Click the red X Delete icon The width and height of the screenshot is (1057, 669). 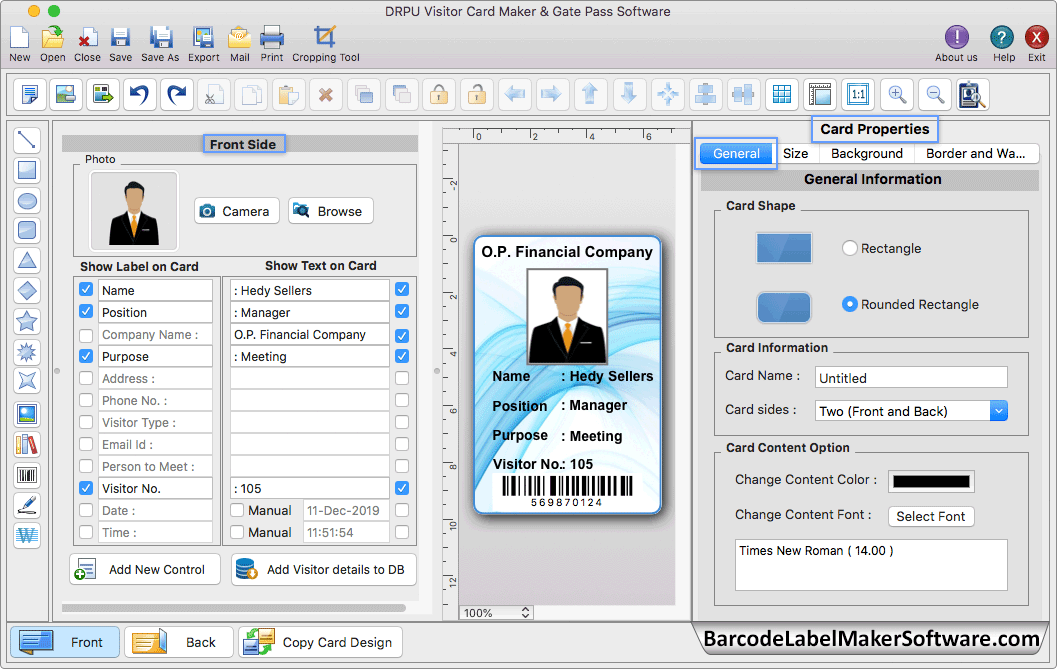point(326,94)
